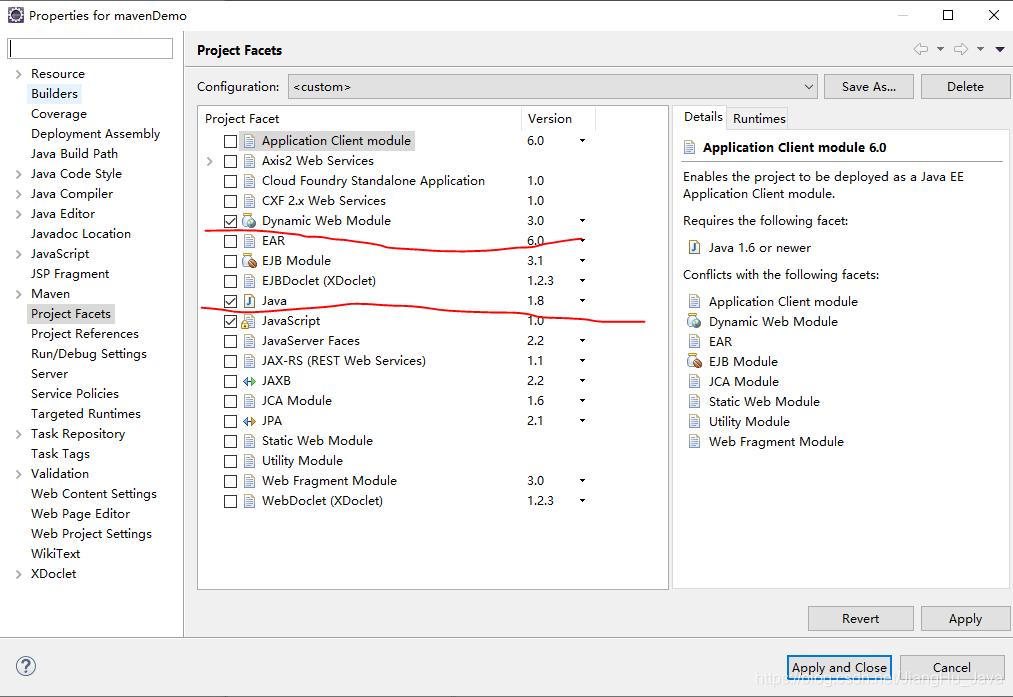Click the Dynamic Web Module facet icon
1013x697 pixels.
[x=249, y=221]
